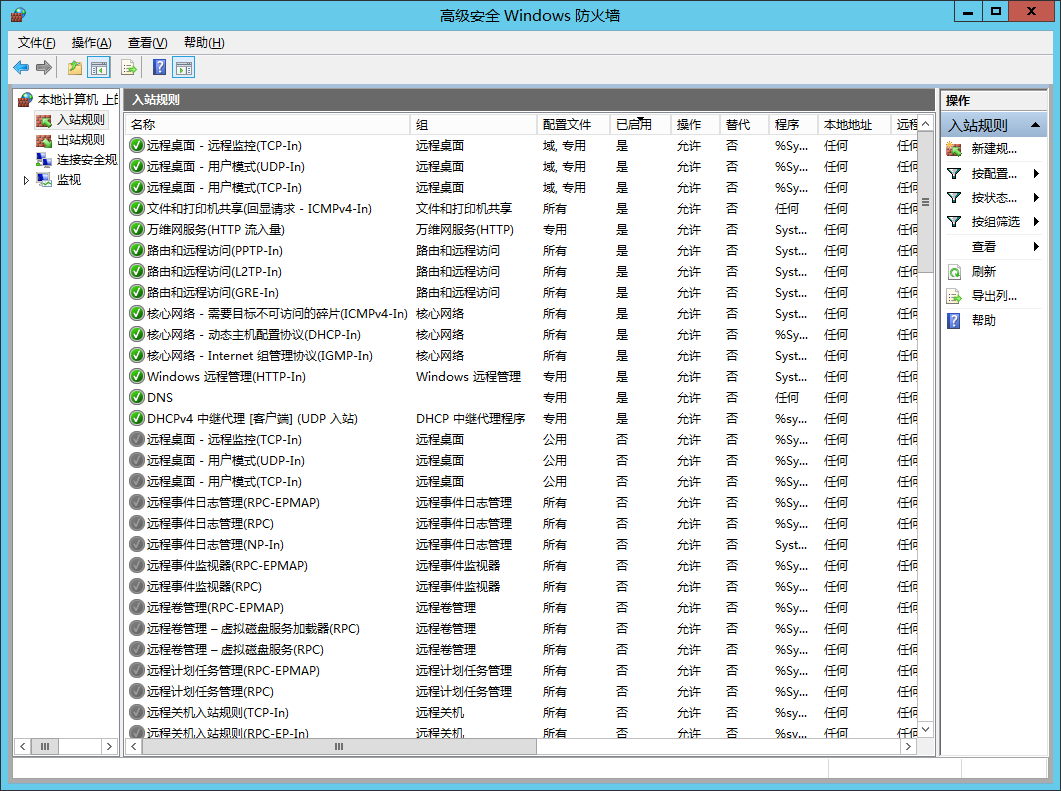
Task: Click green check icon of DNS rule
Action: pyautogui.click(x=137, y=397)
